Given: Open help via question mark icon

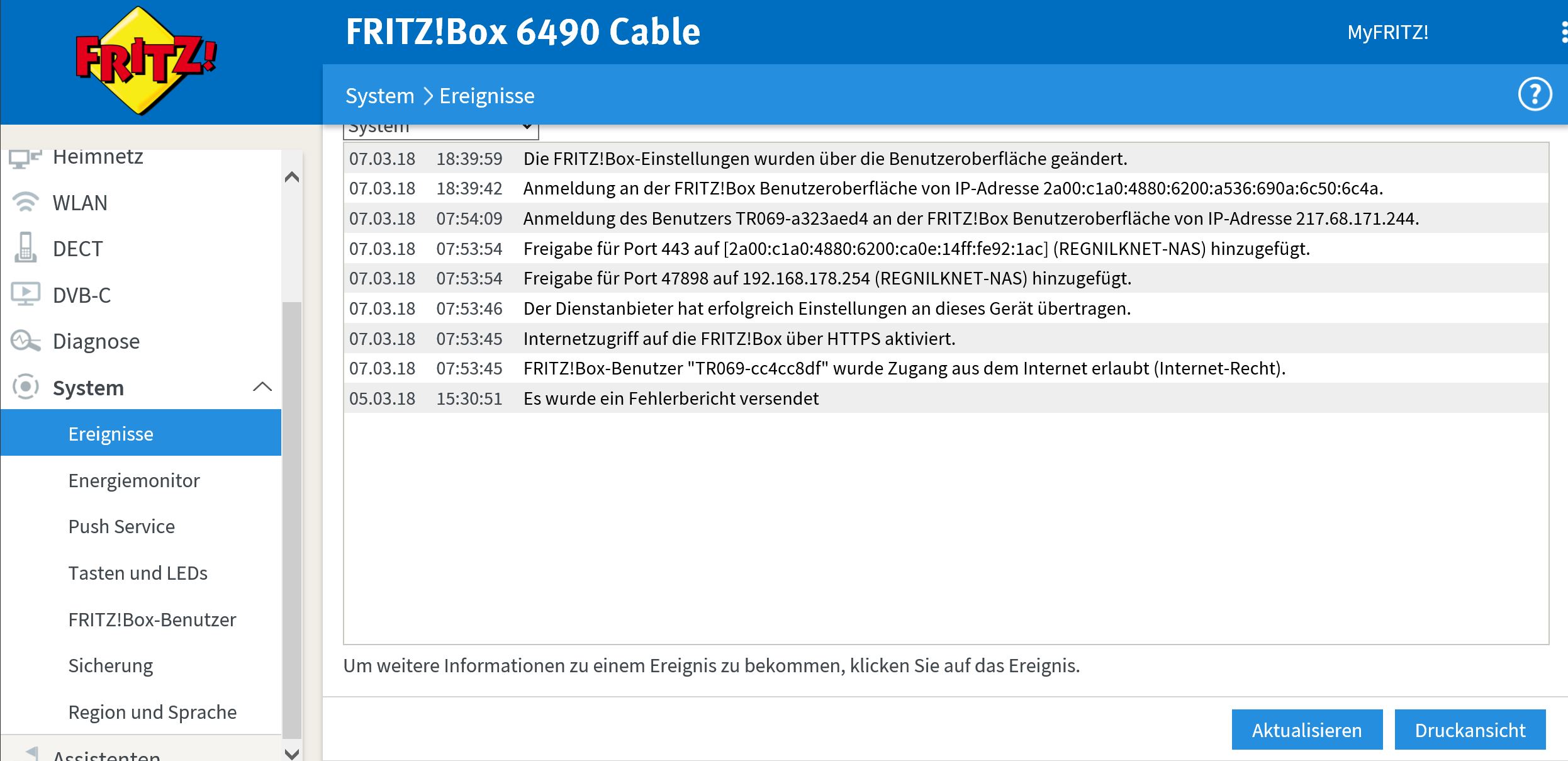Looking at the screenshot, I should (x=1535, y=95).
